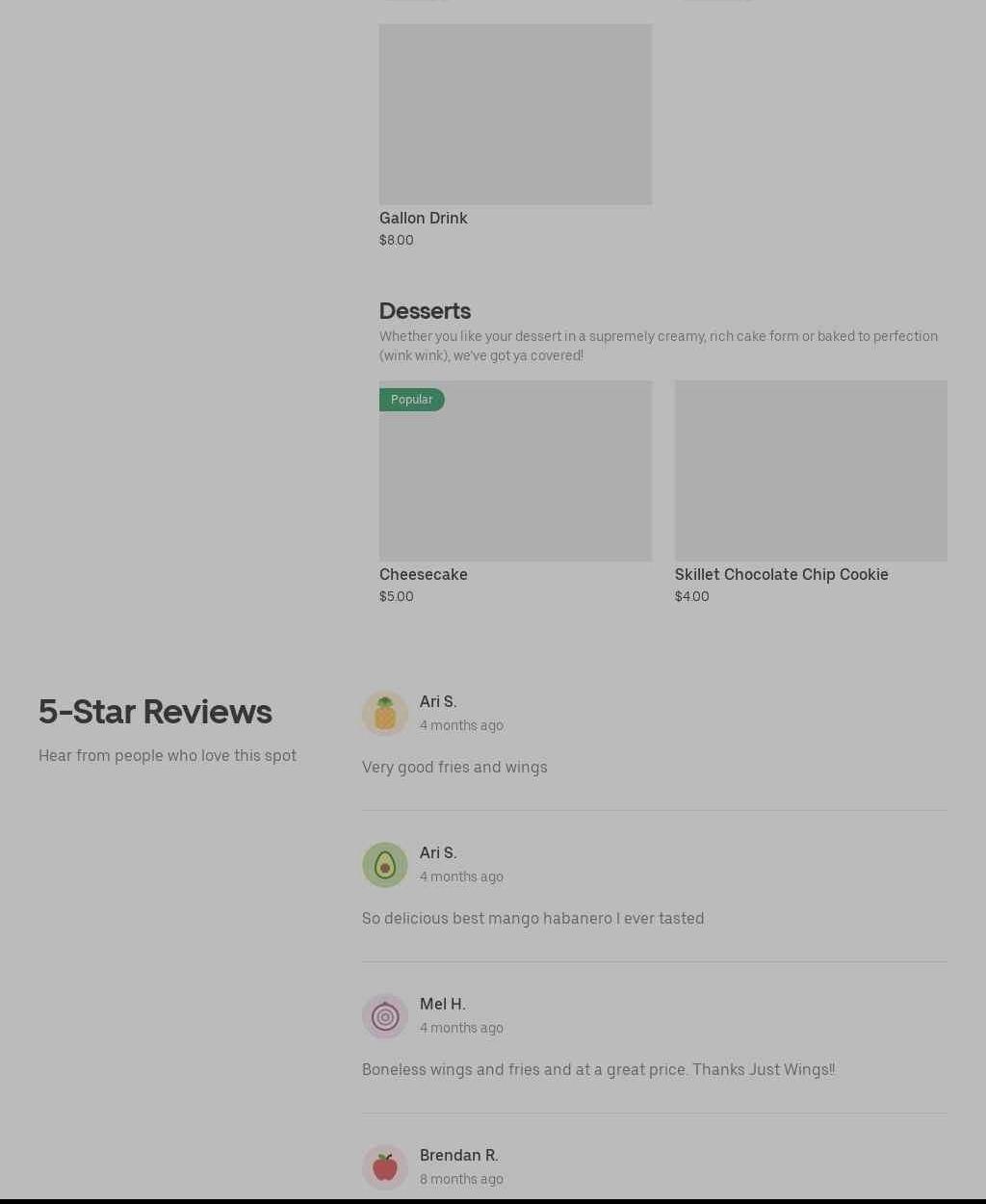Screen dimensions: 986x1204
Task: Click the Desserts section heading
Action: [x=425, y=311]
